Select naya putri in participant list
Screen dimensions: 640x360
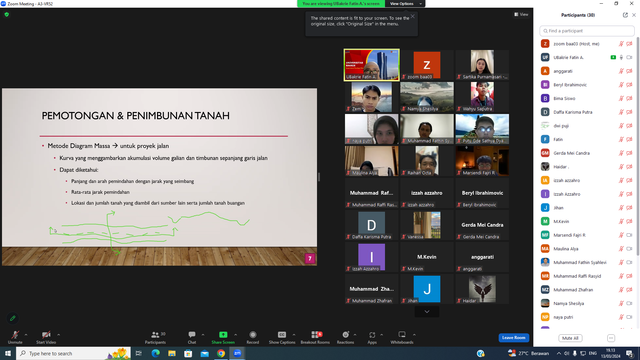point(587,317)
